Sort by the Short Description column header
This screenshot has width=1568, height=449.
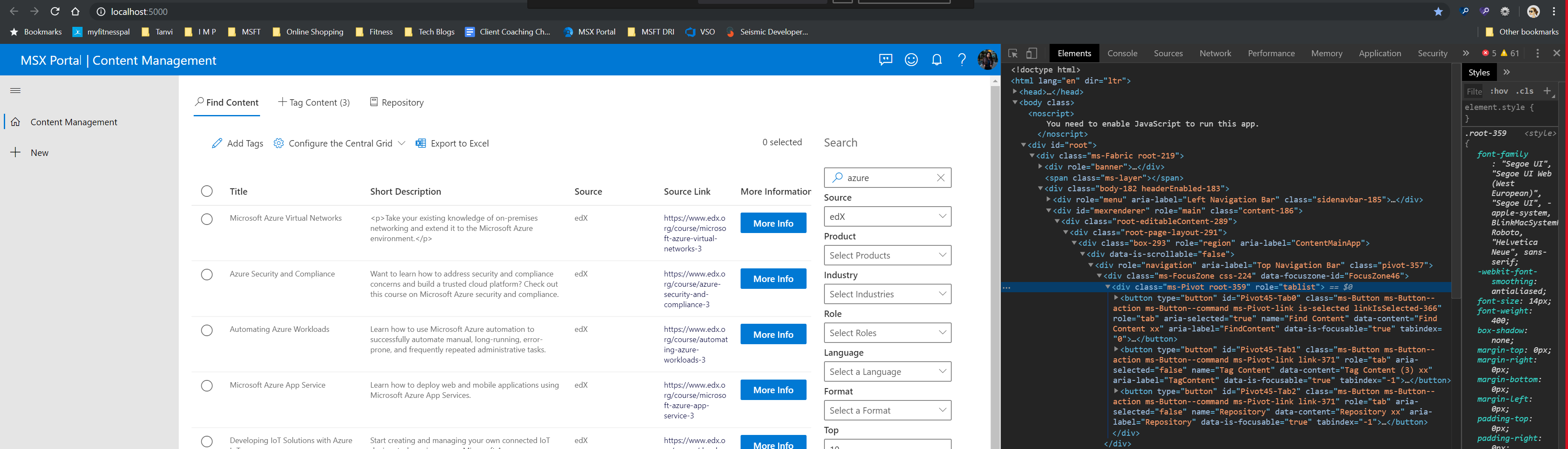click(405, 191)
